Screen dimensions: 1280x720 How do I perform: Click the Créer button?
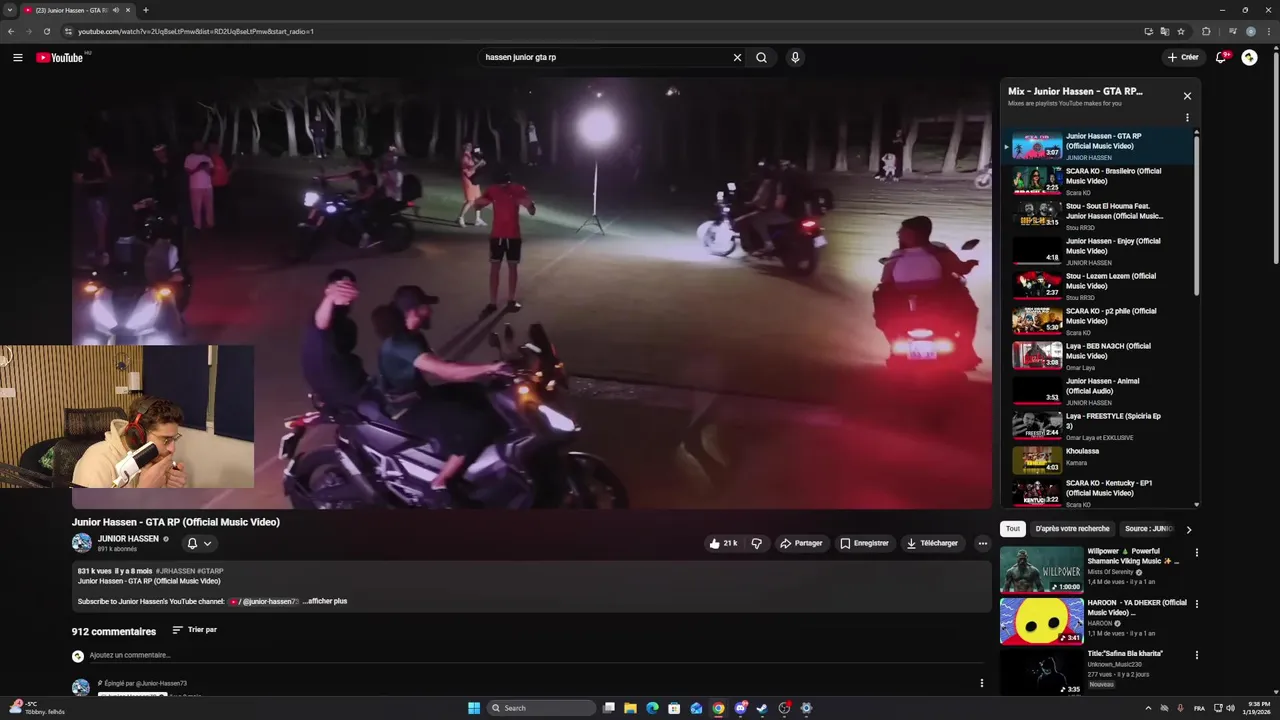point(1183,57)
